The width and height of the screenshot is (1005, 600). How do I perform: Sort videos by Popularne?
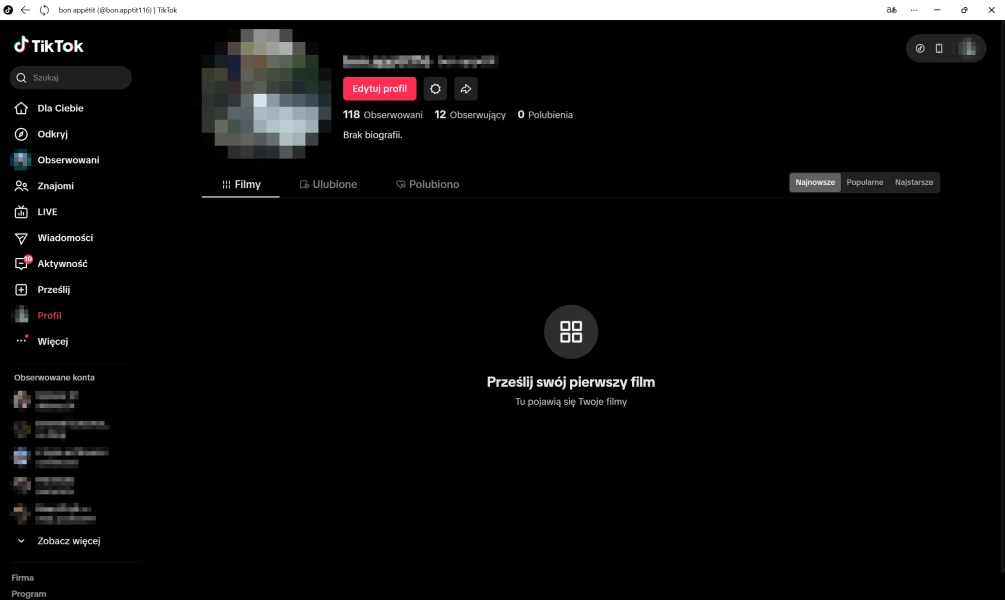click(x=865, y=182)
